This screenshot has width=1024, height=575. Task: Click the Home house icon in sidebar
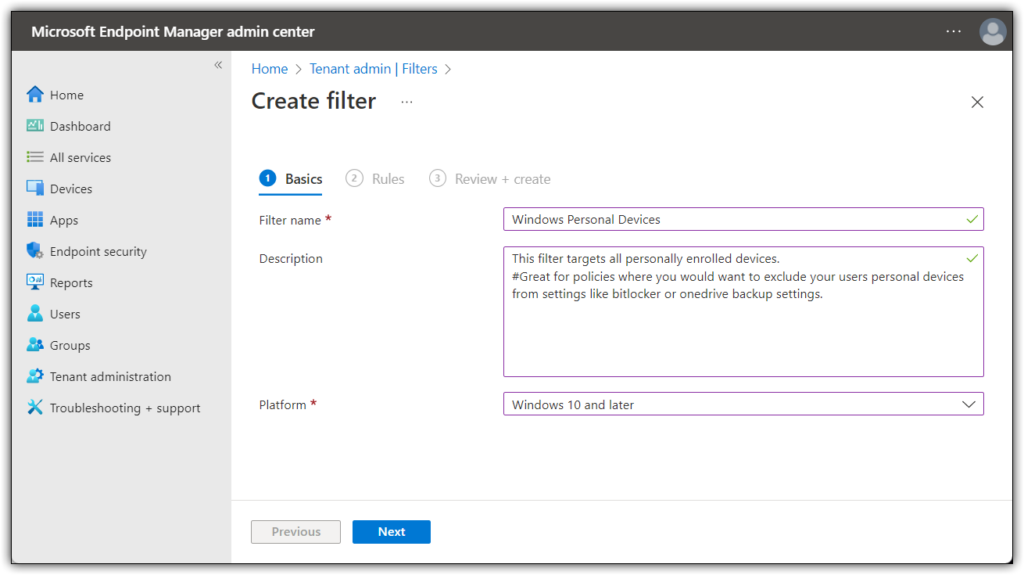coord(35,94)
